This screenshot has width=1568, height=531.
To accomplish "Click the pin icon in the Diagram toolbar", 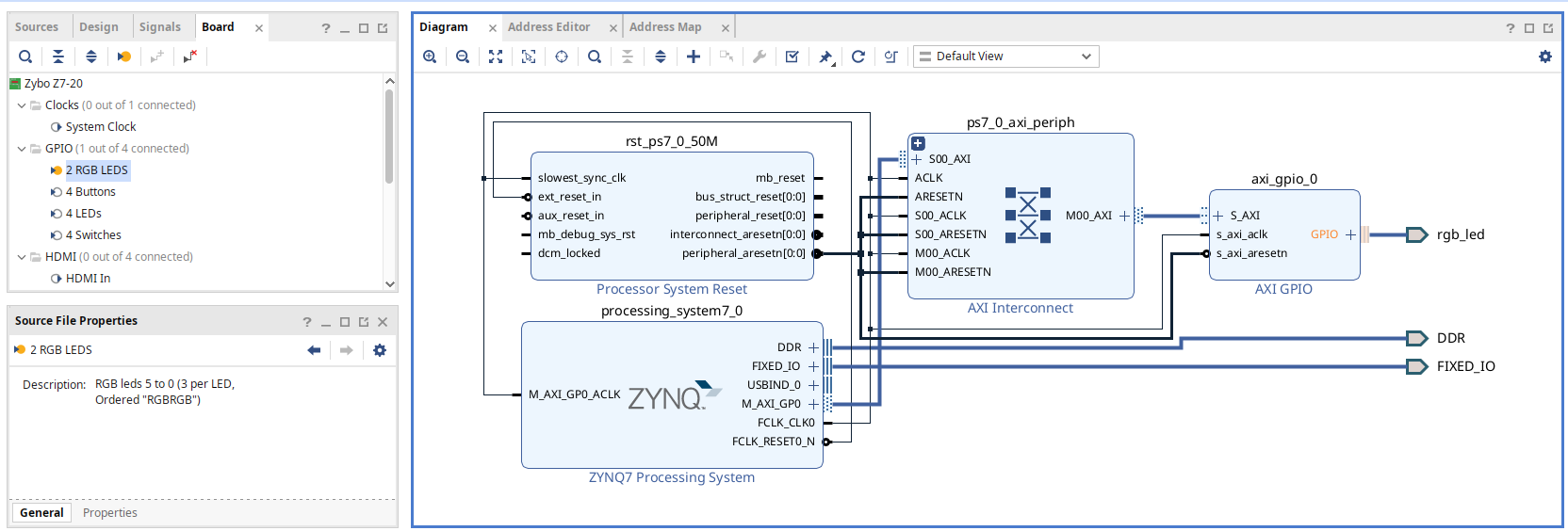I will coord(825,56).
